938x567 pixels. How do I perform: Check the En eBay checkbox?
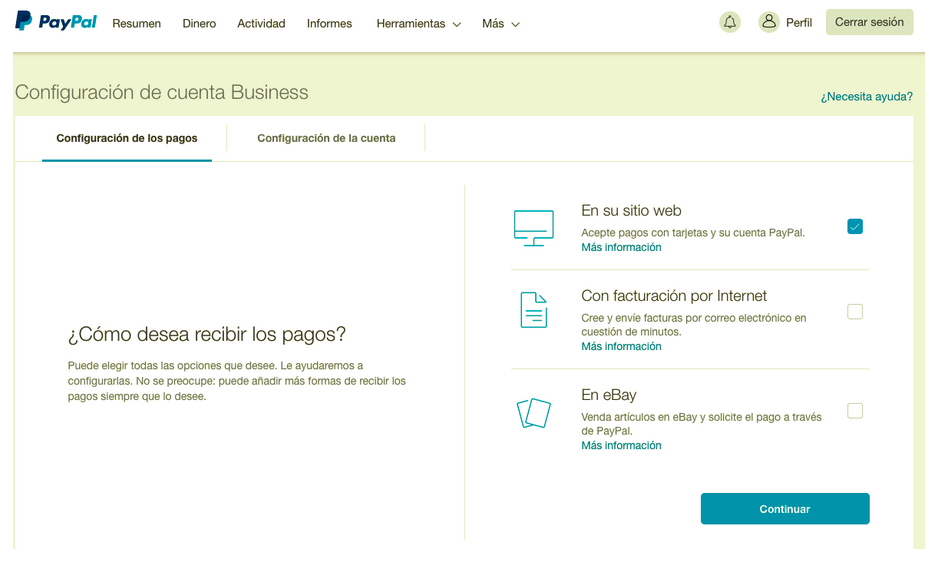(x=854, y=410)
